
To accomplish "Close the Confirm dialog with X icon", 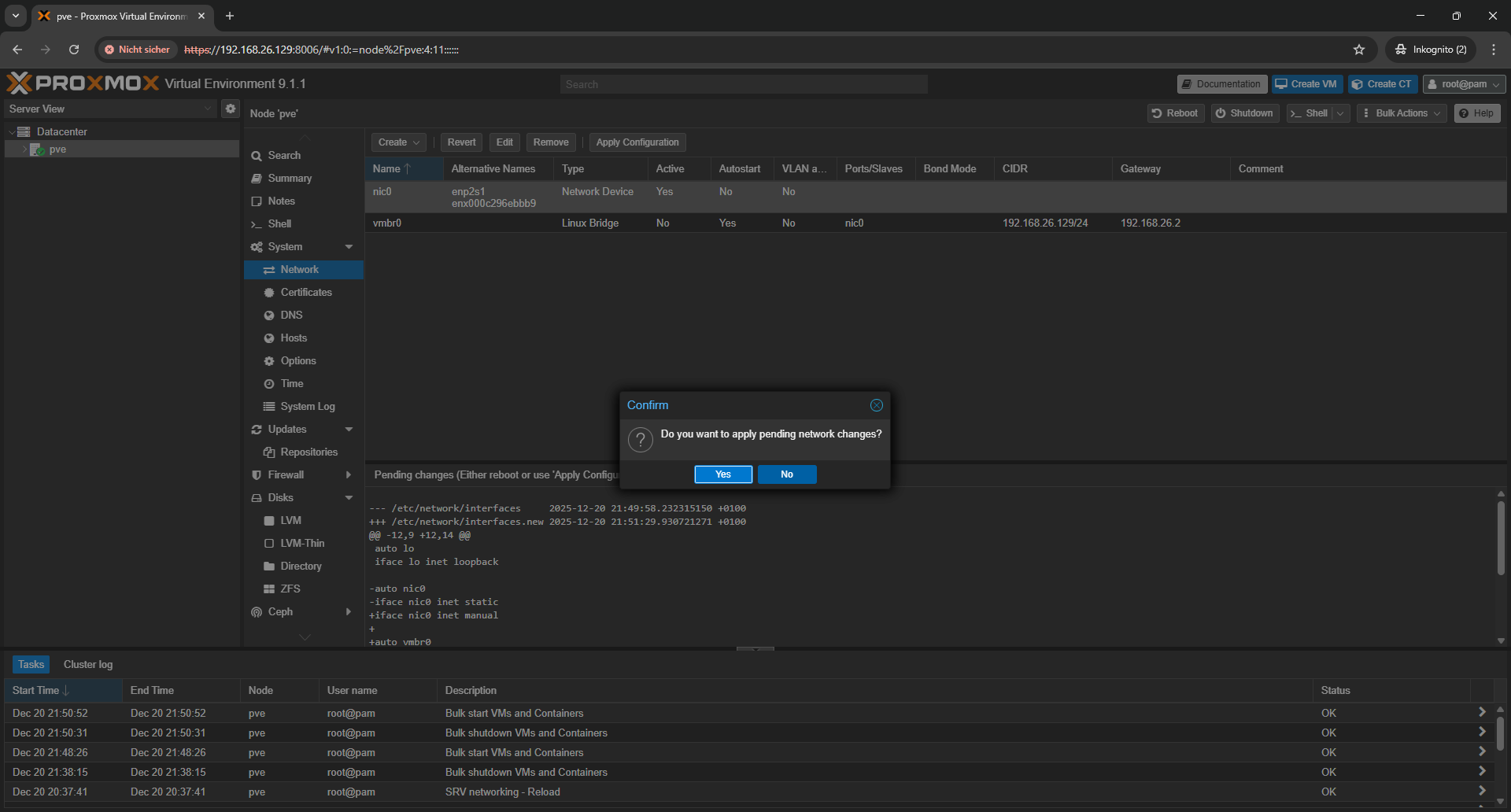I will coord(876,405).
